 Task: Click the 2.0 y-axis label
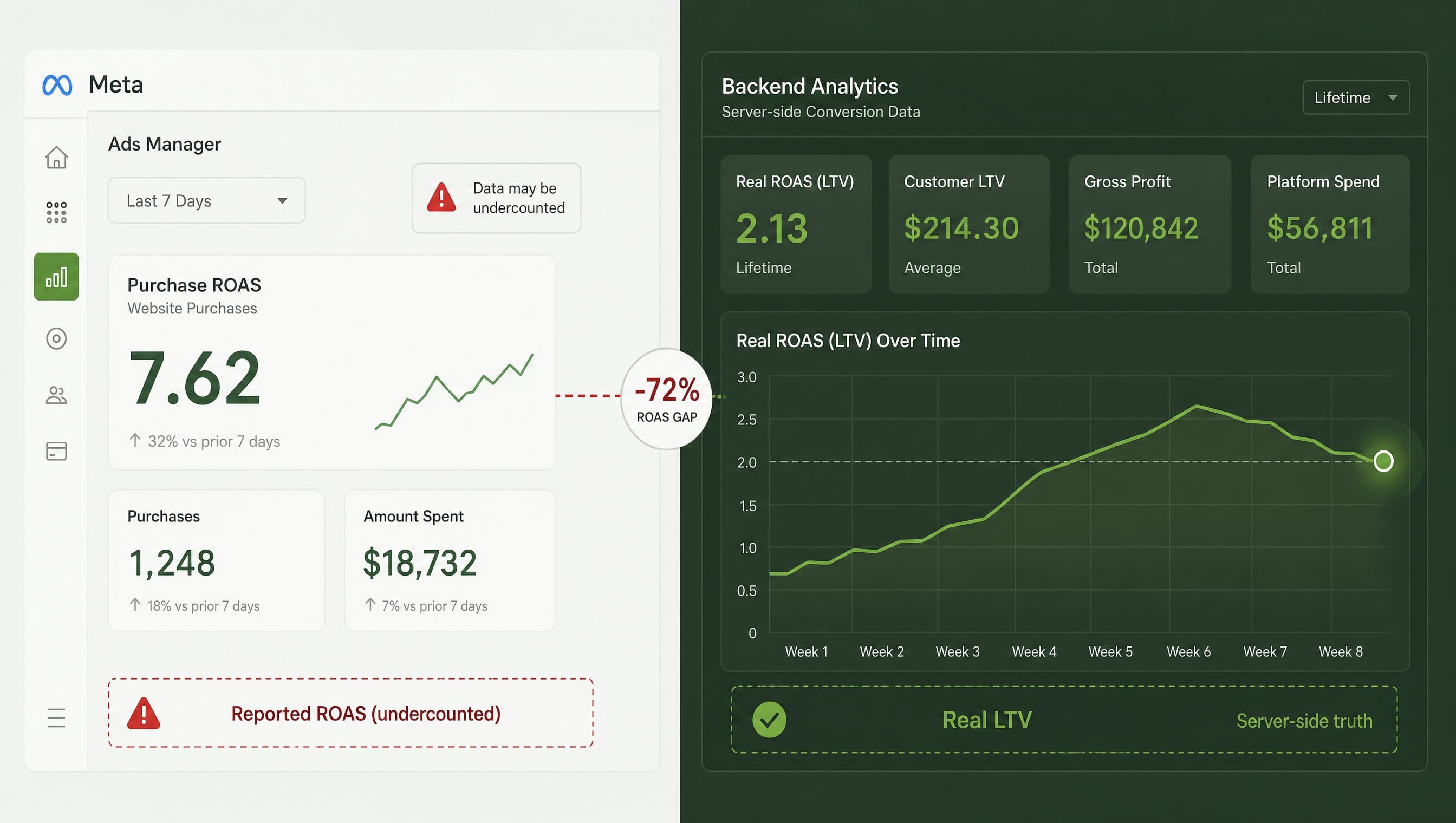tap(746, 462)
